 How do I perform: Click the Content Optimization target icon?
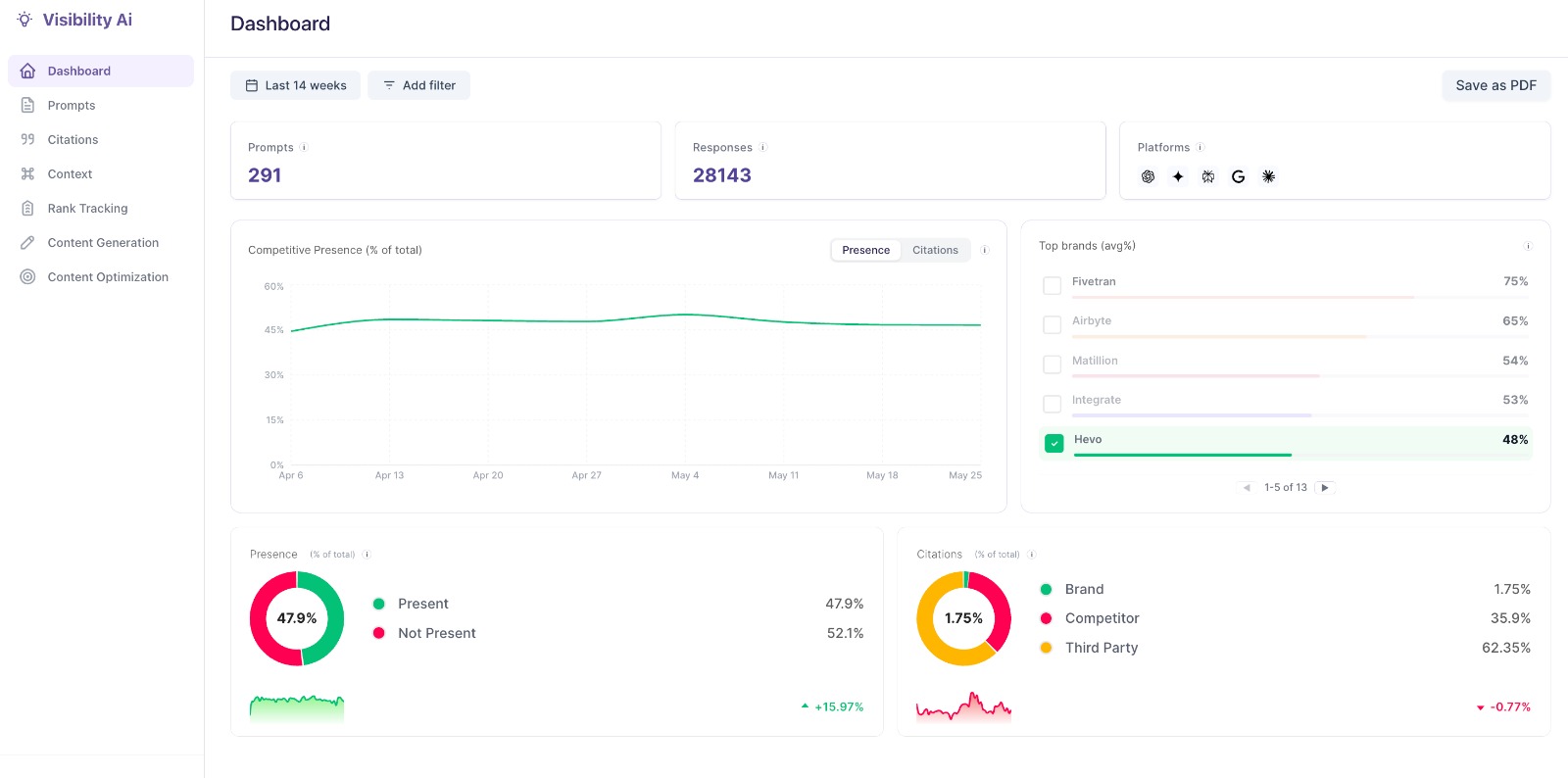(x=27, y=276)
